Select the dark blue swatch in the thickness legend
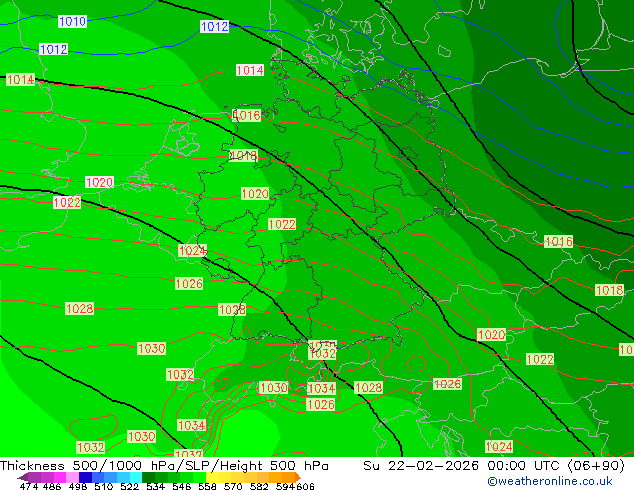Screen dimensions: 634x490 pyautogui.click(x=85, y=477)
